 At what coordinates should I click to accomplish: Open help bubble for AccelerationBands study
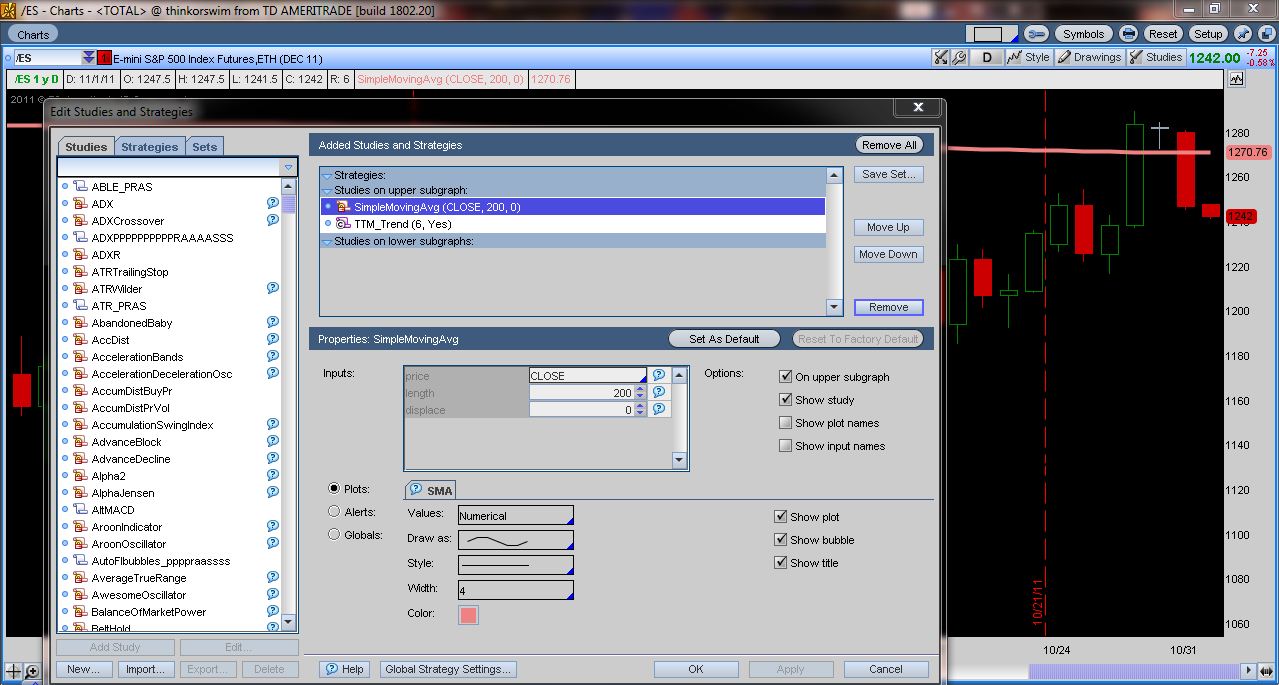pos(272,356)
